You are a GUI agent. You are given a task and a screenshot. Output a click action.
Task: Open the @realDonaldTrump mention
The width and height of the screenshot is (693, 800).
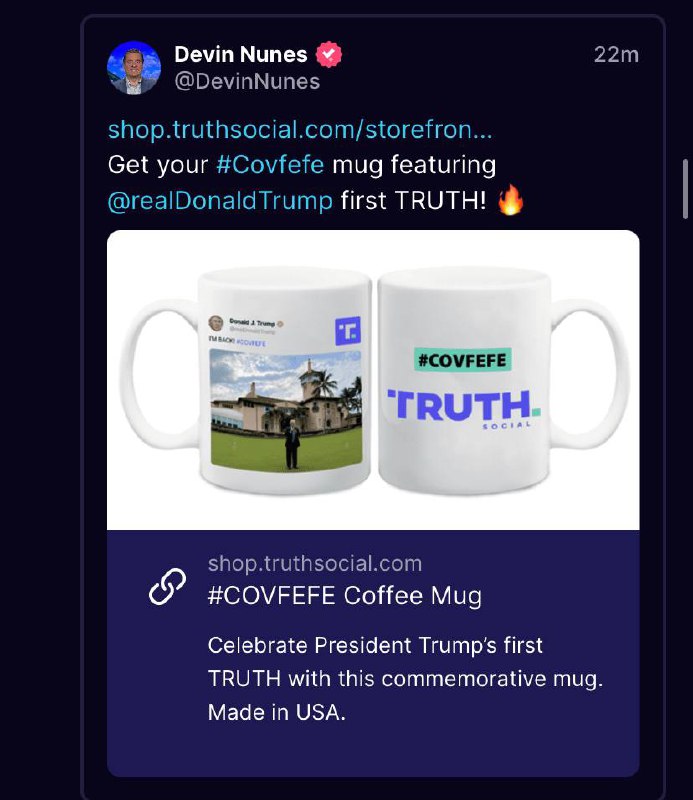(220, 200)
